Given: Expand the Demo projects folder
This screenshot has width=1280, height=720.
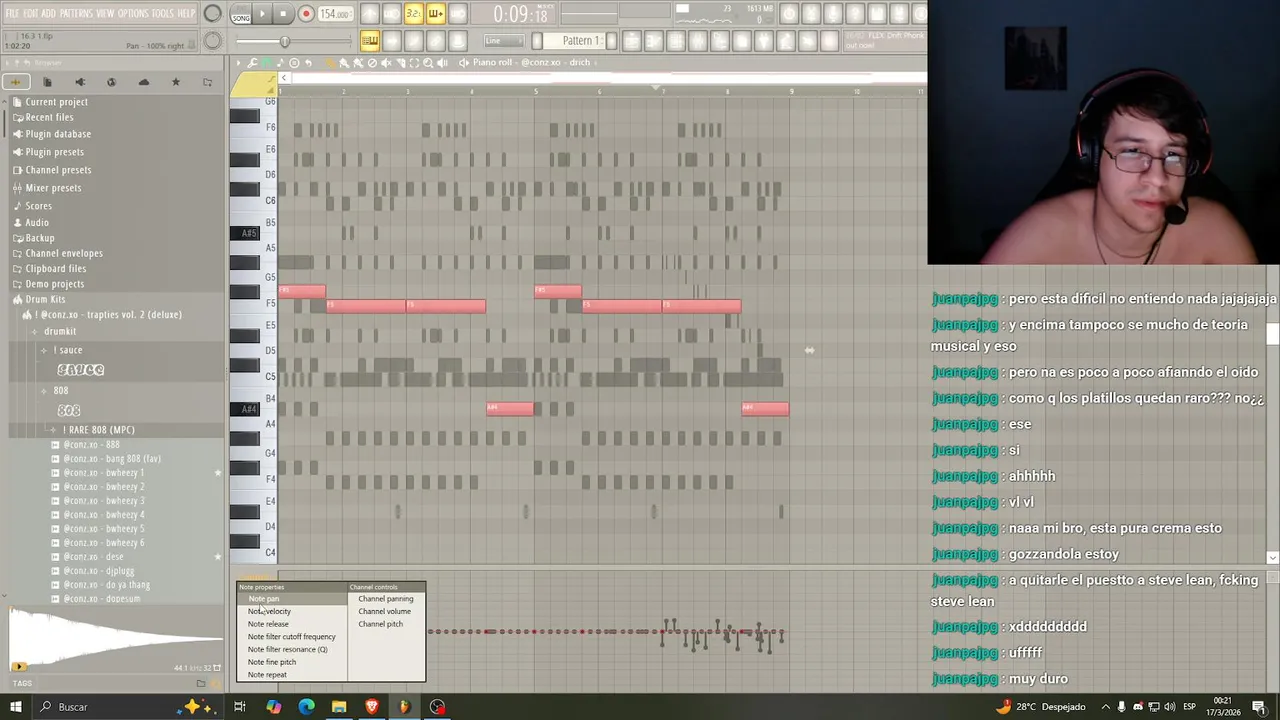Looking at the screenshot, I should click(x=54, y=284).
